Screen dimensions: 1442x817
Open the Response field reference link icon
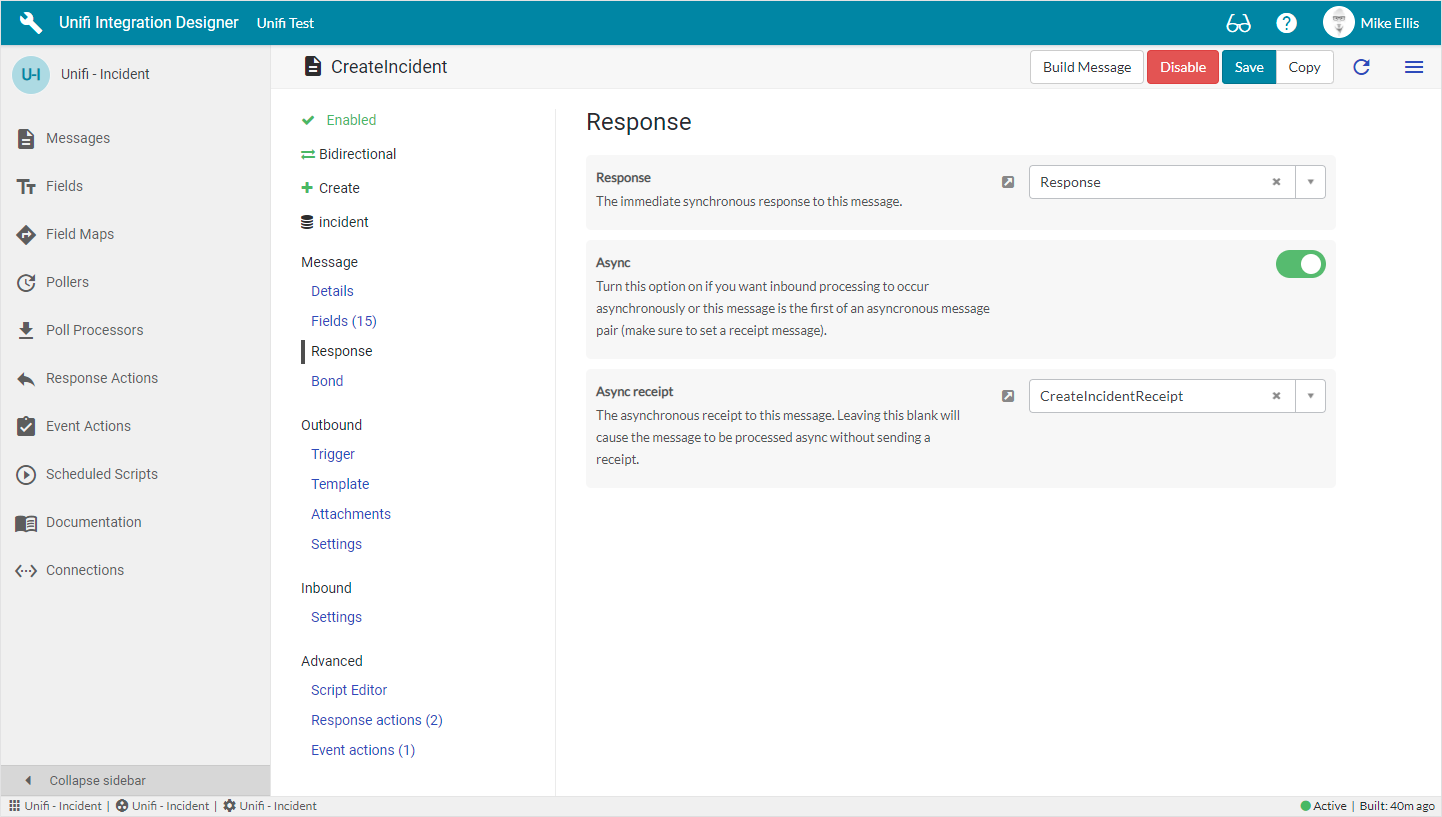click(1008, 182)
